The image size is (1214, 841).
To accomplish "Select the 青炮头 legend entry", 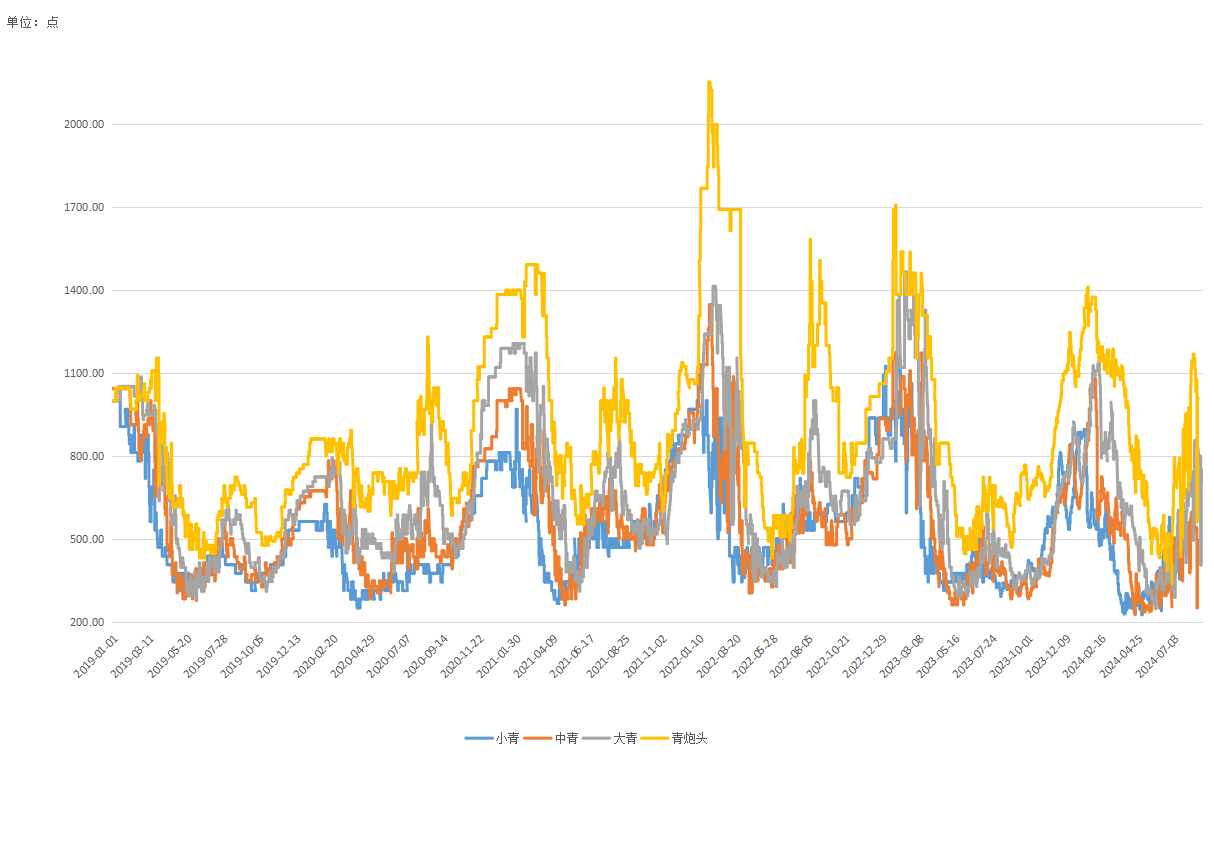I will pos(689,739).
